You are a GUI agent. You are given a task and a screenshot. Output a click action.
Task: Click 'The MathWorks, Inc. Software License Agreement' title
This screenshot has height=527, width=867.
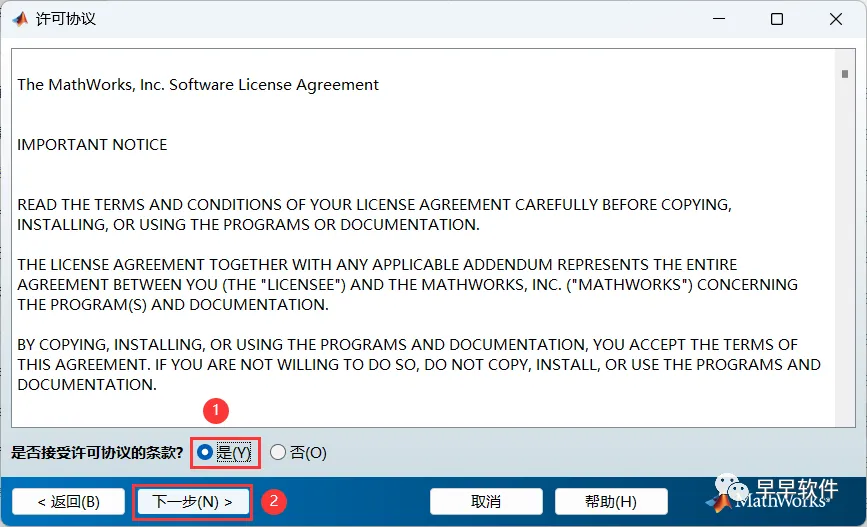click(198, 85)
